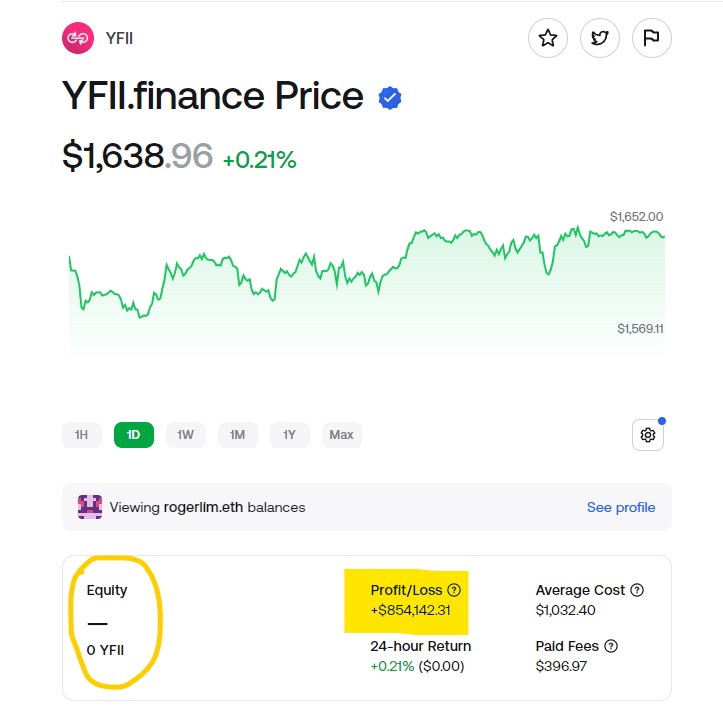Open the See profile link
The image size is (723, 715).
click(621, 507)
